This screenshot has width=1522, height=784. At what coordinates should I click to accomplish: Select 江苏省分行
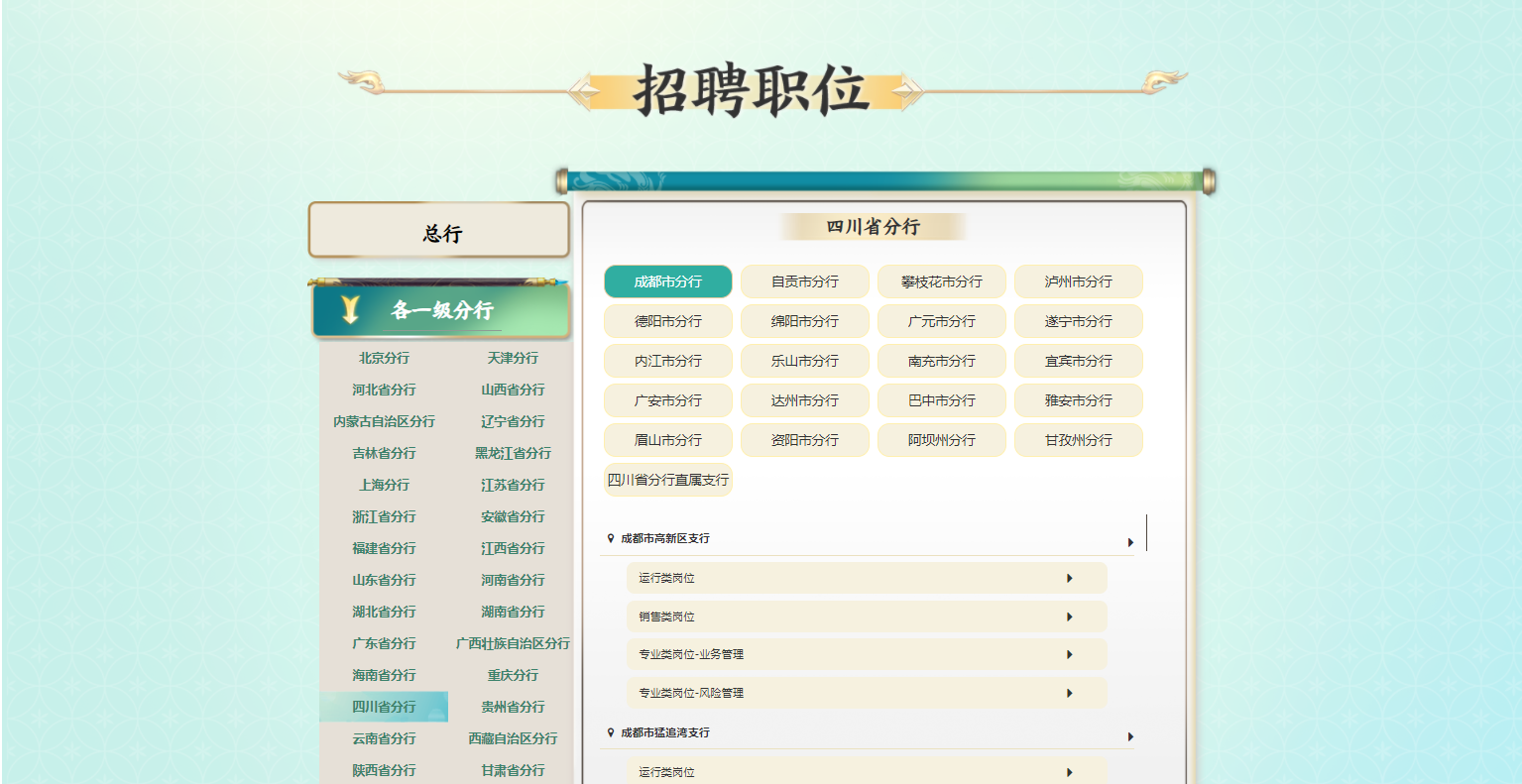(513, 485)
